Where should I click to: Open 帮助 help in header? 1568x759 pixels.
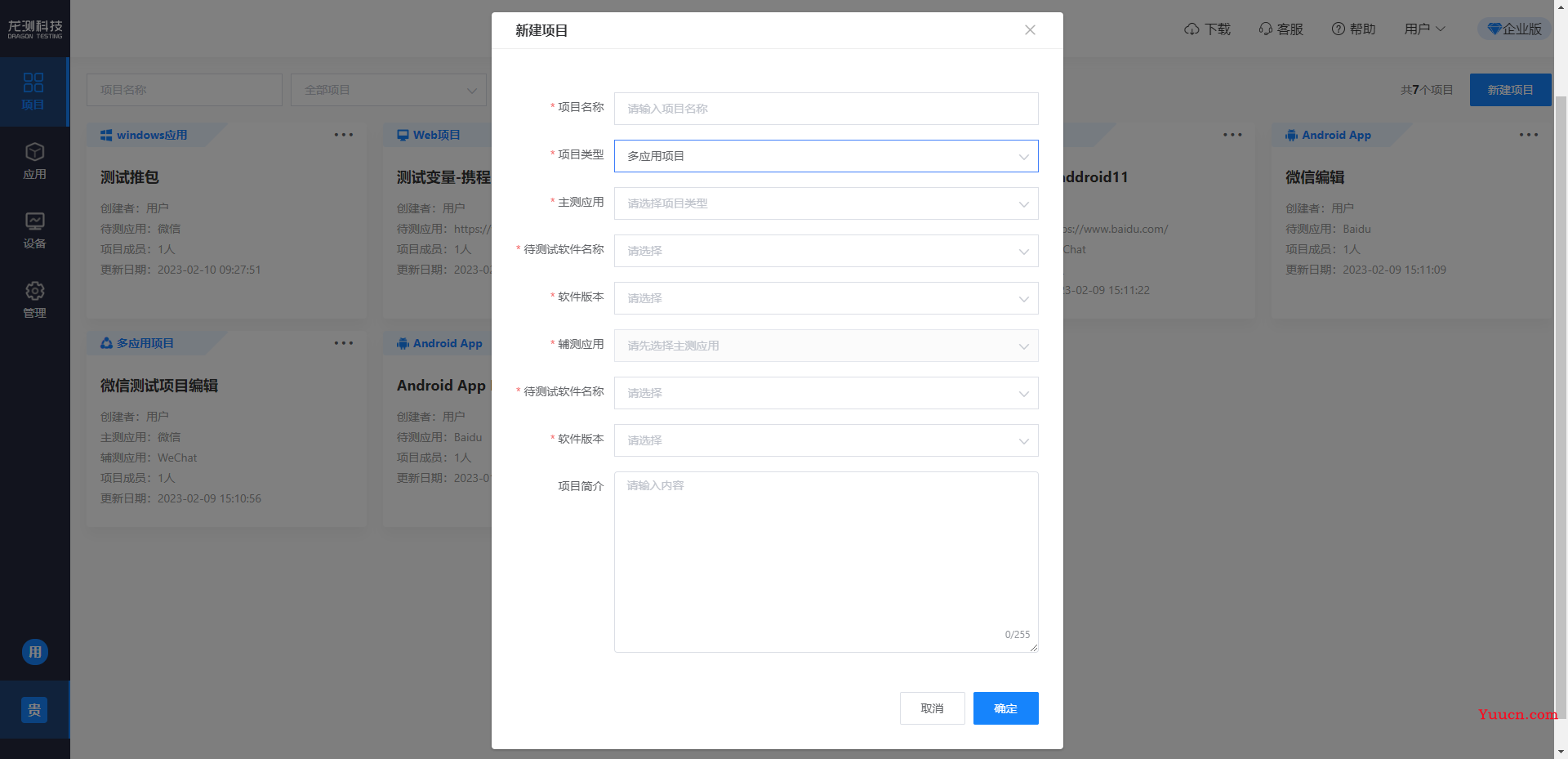point(1353,29)
